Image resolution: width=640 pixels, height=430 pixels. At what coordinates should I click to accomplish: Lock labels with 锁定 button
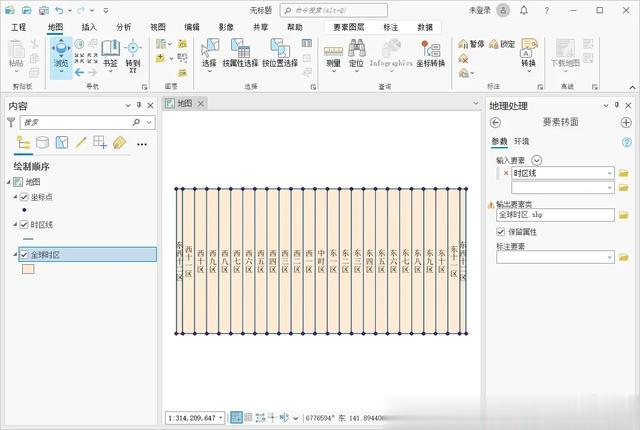coord(502,44)
